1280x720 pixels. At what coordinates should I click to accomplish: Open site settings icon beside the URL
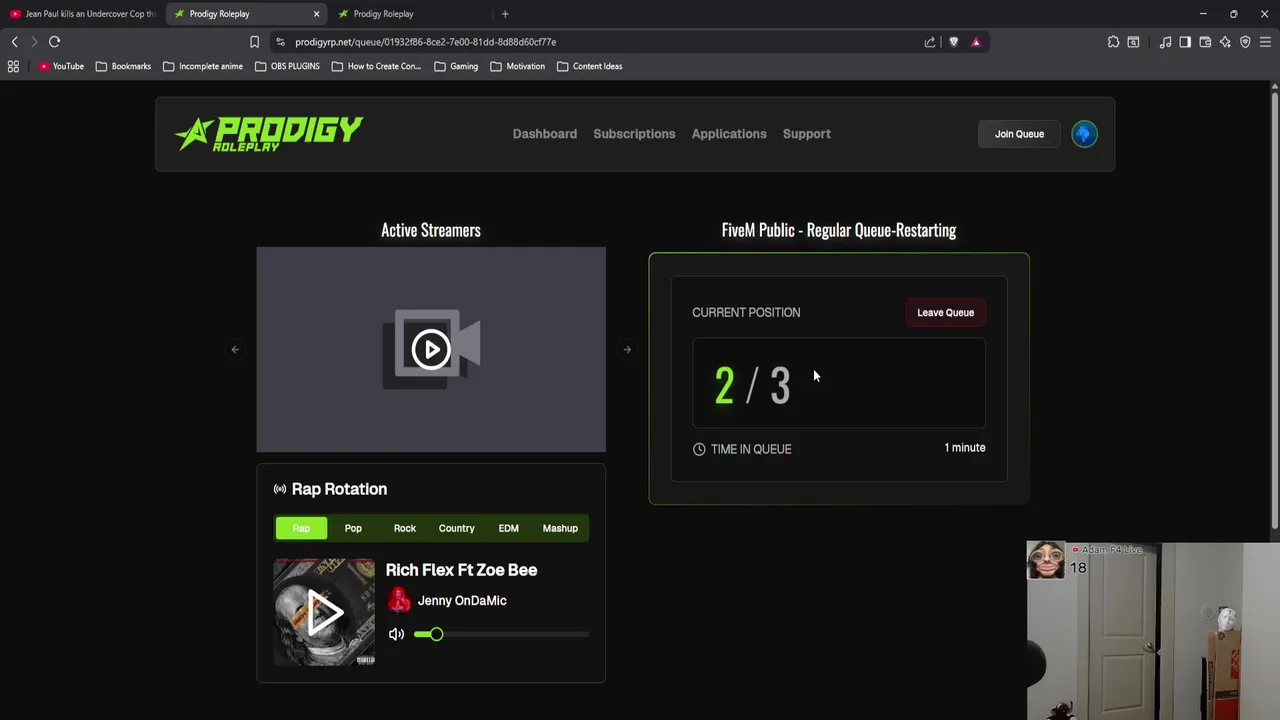[x=280, y=42]
